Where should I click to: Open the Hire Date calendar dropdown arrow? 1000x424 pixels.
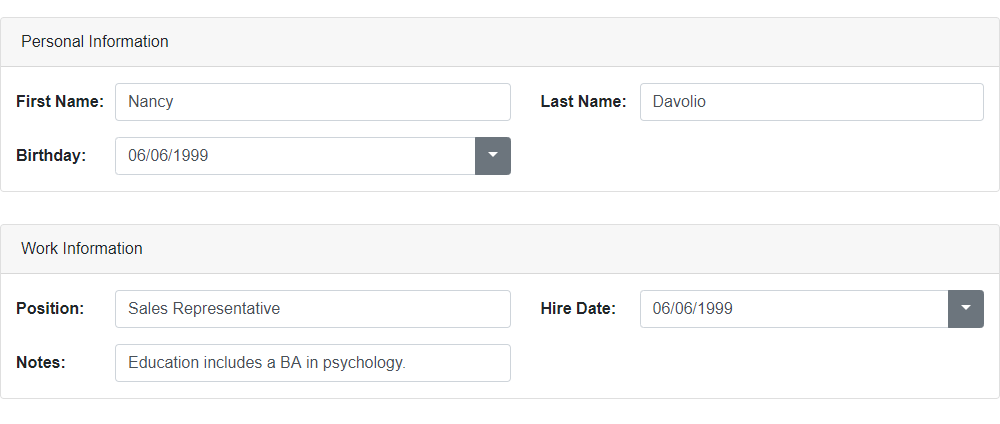point(966,309)
